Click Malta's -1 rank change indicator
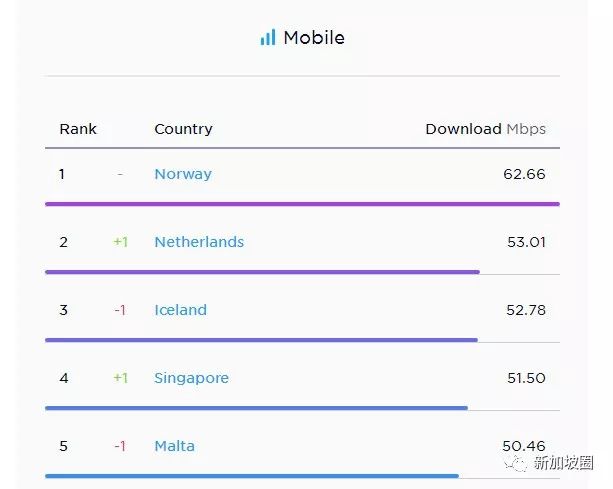 (120, 446)
